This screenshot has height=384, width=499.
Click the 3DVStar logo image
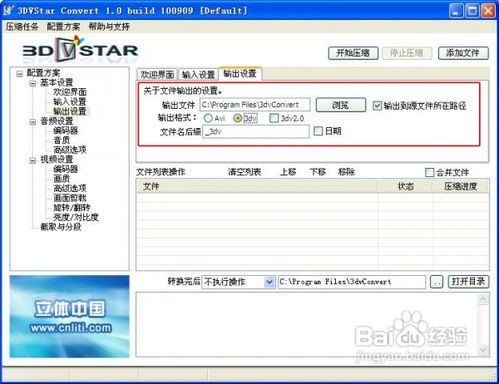(80, 50)
